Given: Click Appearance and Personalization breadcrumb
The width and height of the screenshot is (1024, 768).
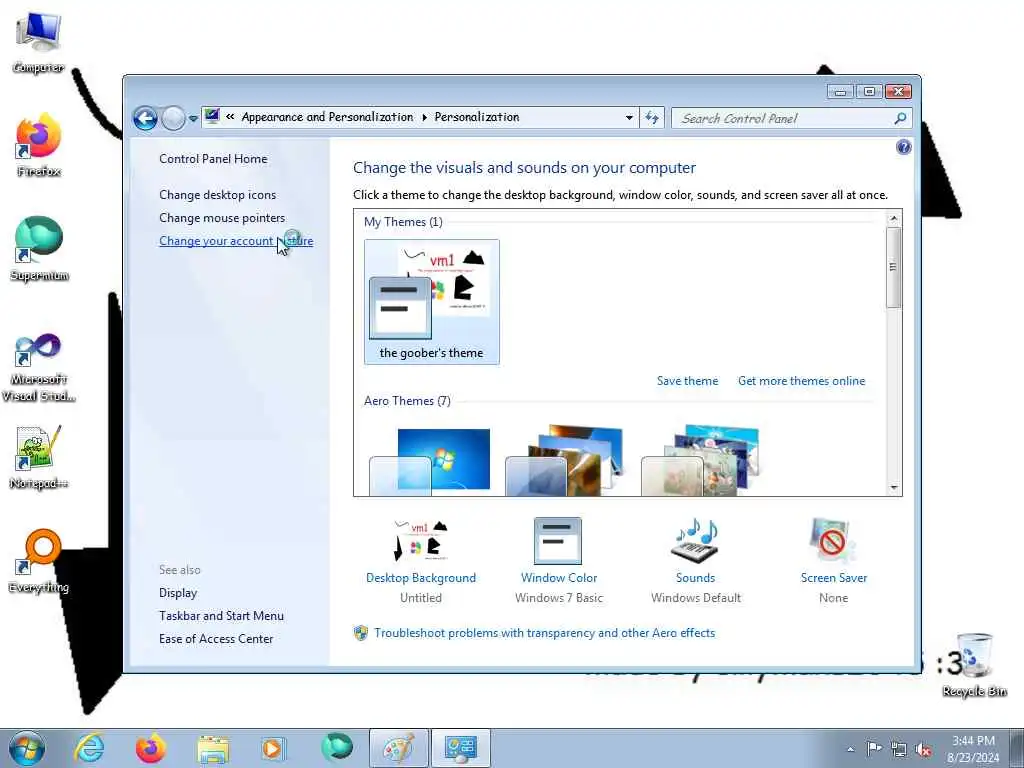Looking at the screenshot, I should [x=327, y=117].
